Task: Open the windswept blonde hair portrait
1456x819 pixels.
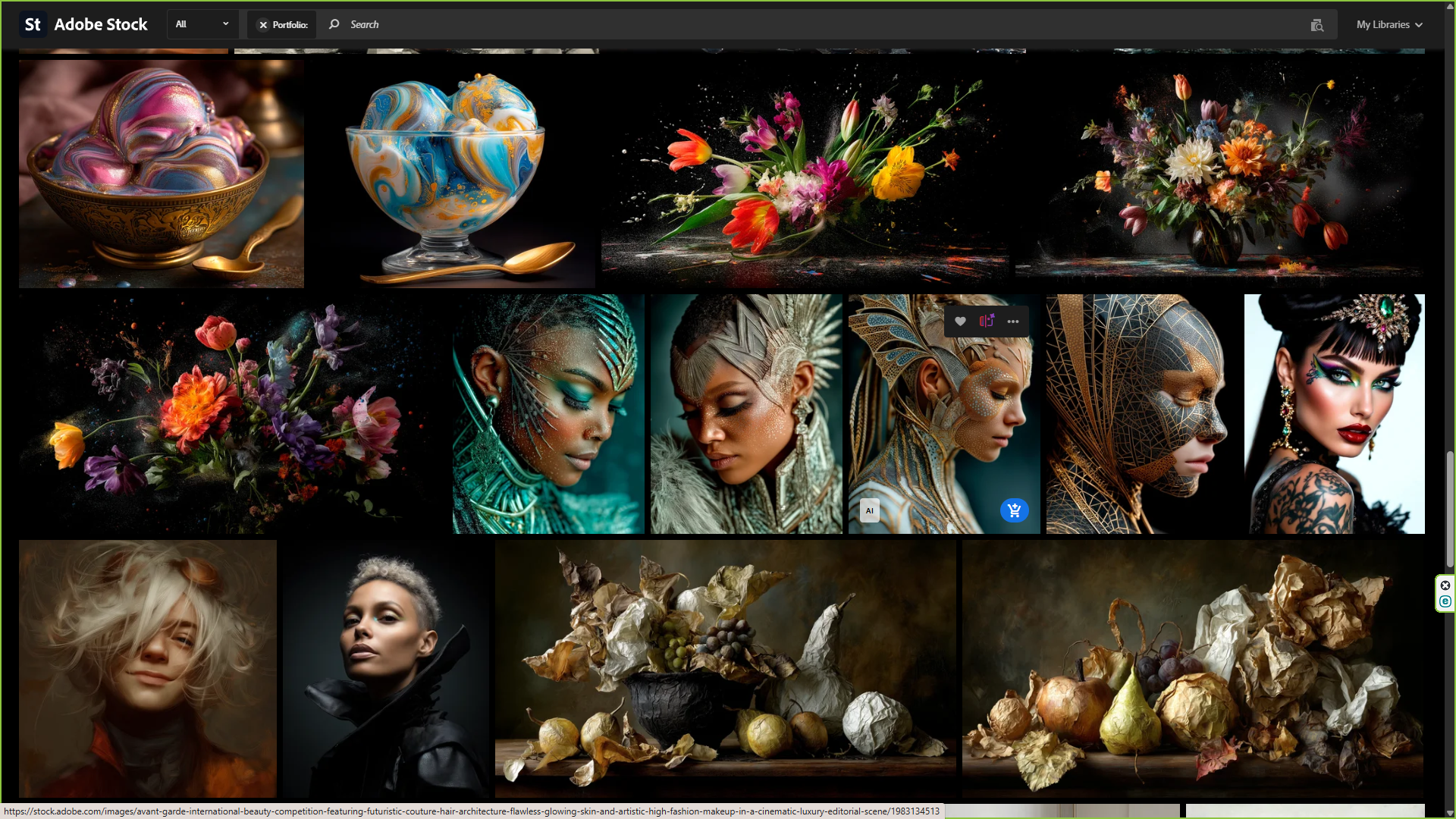Action: point(148,669)
